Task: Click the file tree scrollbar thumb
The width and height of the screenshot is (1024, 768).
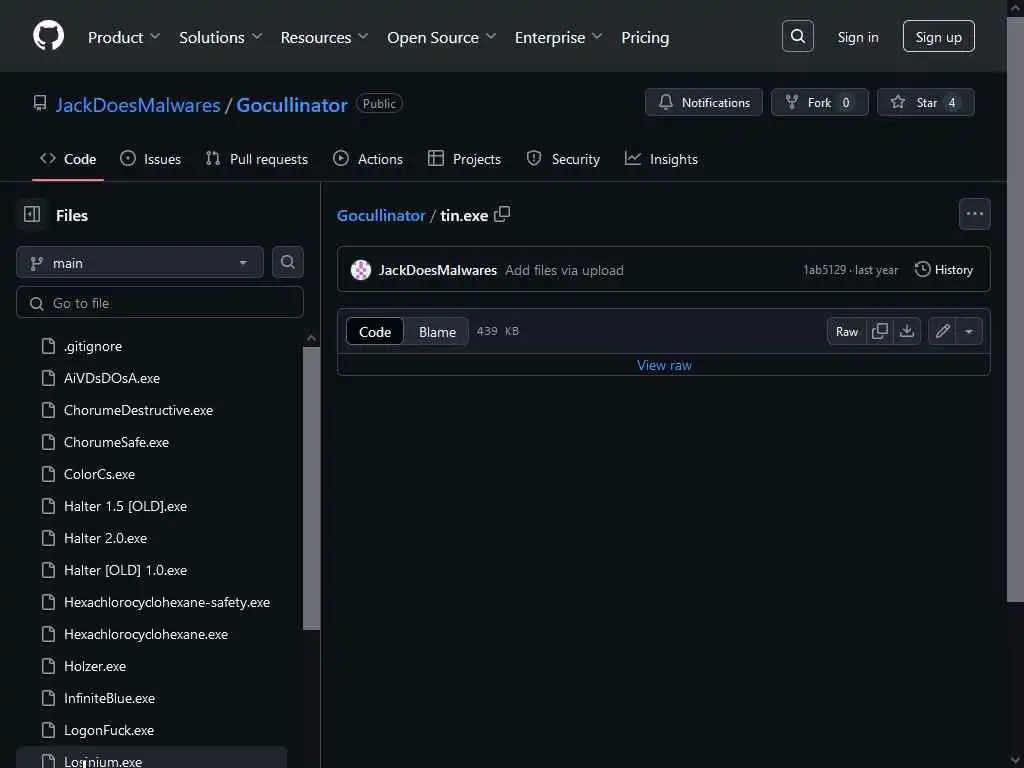Action: coord(312,488)
